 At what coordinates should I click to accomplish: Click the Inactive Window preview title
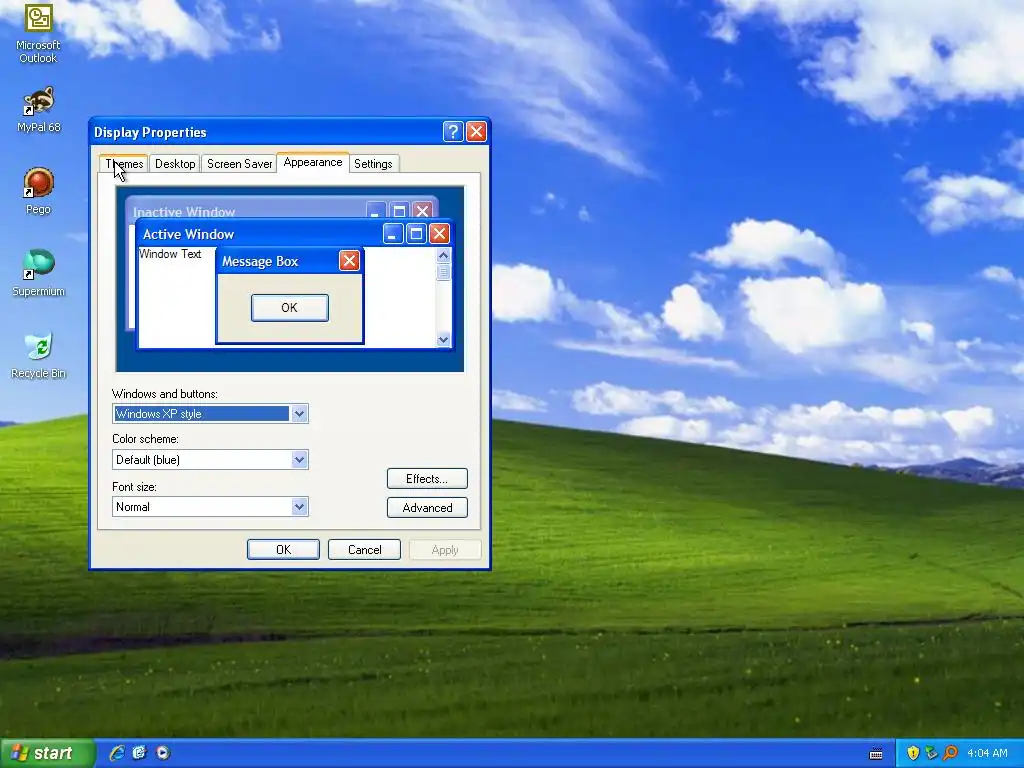coord(184,212)
